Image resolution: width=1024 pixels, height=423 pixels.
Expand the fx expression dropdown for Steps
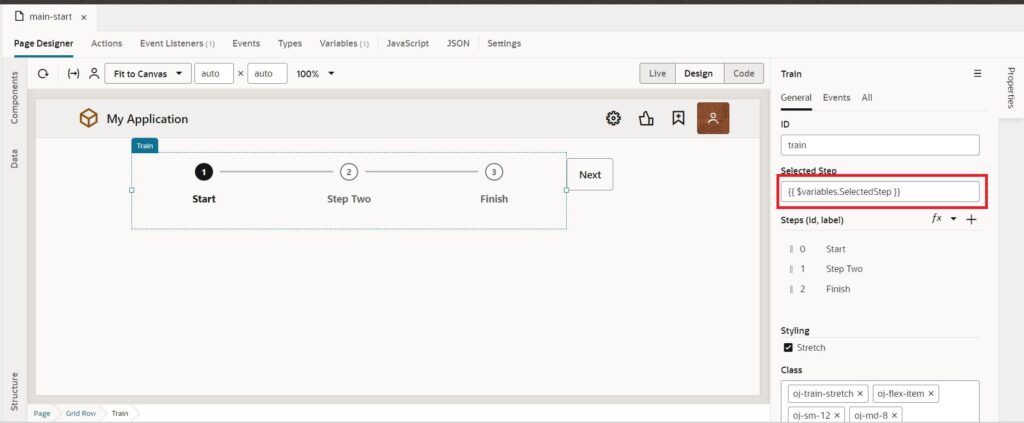[x=953, y=219]
